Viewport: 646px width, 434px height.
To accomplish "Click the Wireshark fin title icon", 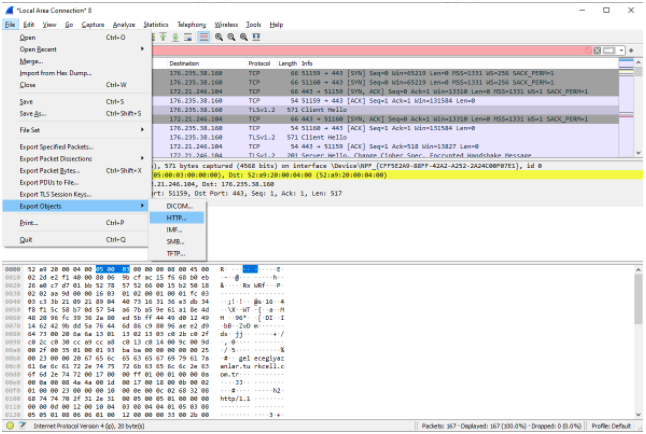I will coord(9,10).
